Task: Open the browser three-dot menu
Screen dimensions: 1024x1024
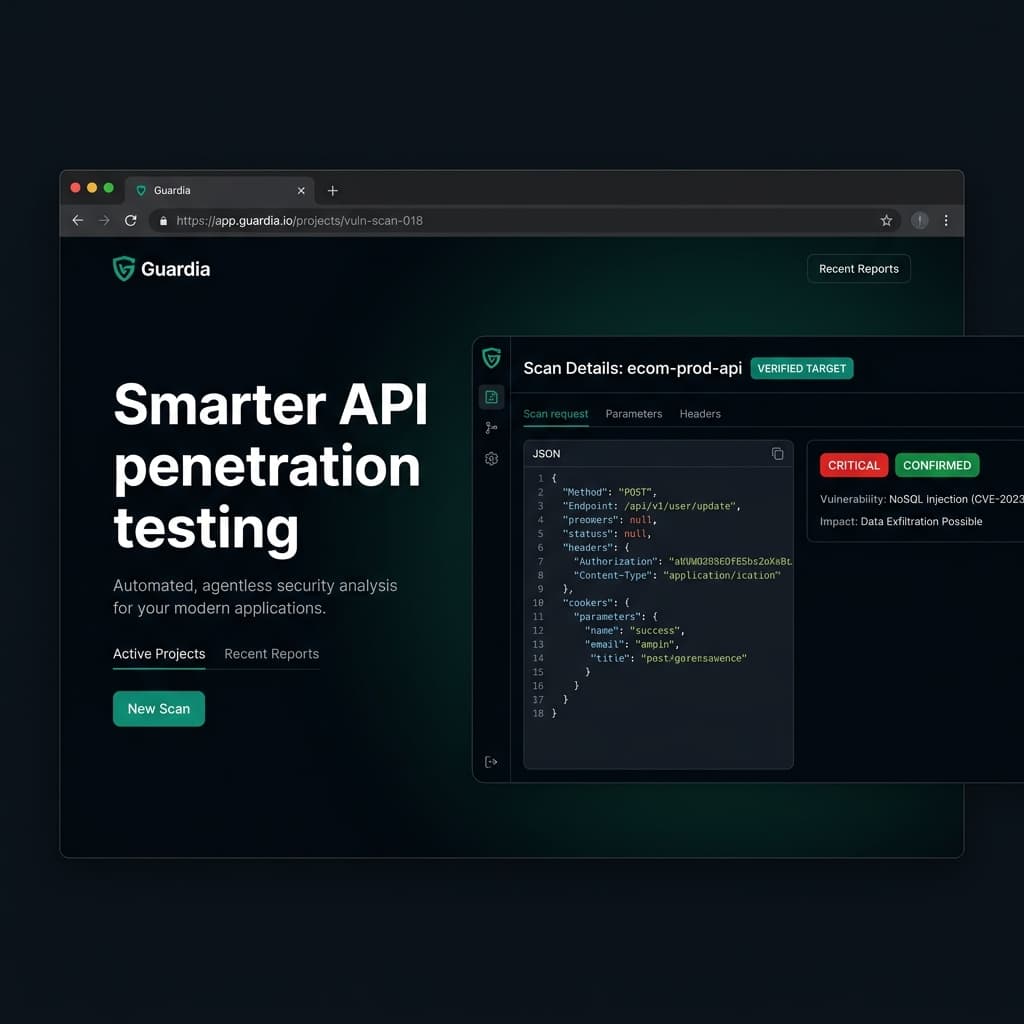Action: pyautogui.click(x=946, y=221)
